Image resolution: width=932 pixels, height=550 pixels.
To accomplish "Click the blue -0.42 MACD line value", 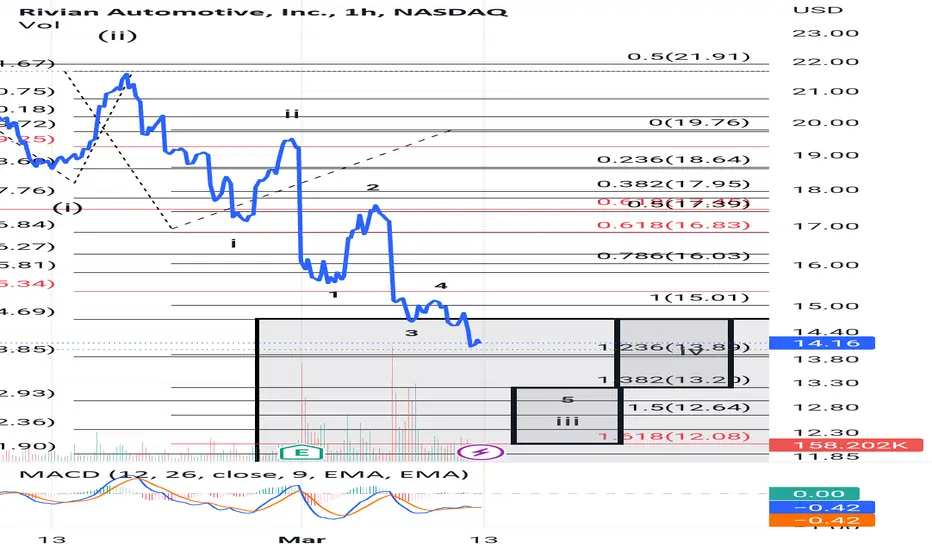I will pos(821,507).
